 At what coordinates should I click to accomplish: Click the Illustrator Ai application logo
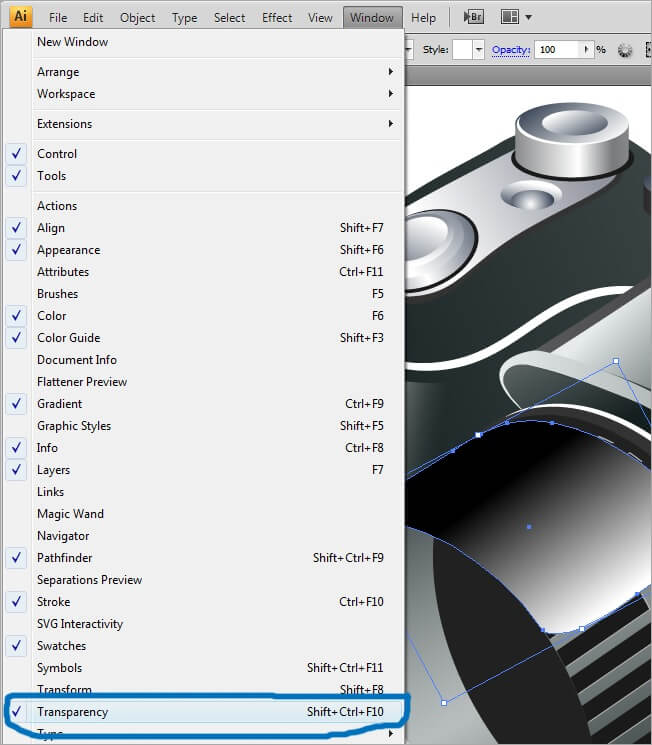pos(21,17)
